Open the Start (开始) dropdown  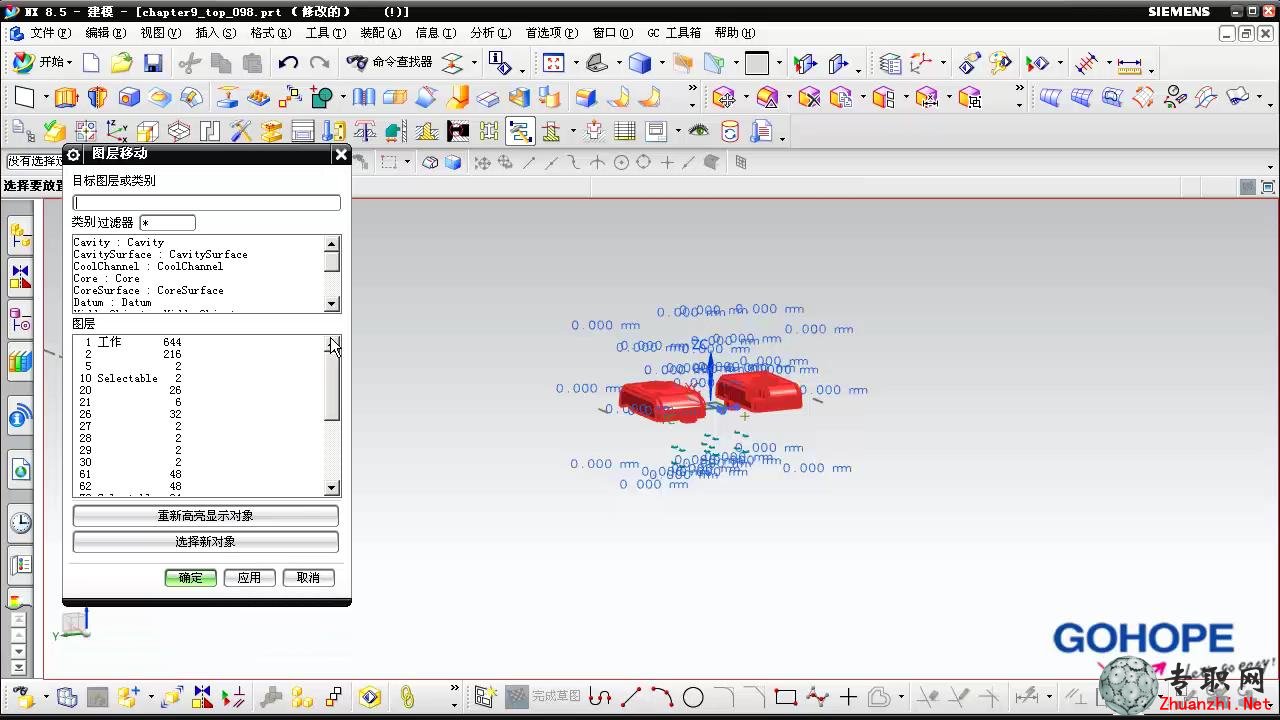tap(42, 62)
